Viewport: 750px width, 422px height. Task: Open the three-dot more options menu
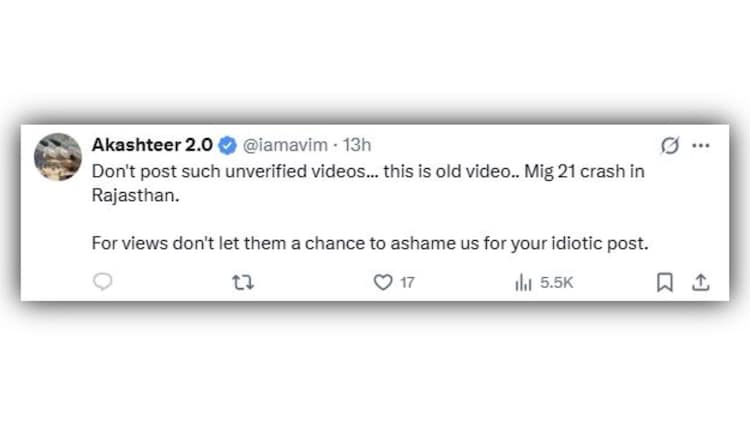tap(701, 145)
